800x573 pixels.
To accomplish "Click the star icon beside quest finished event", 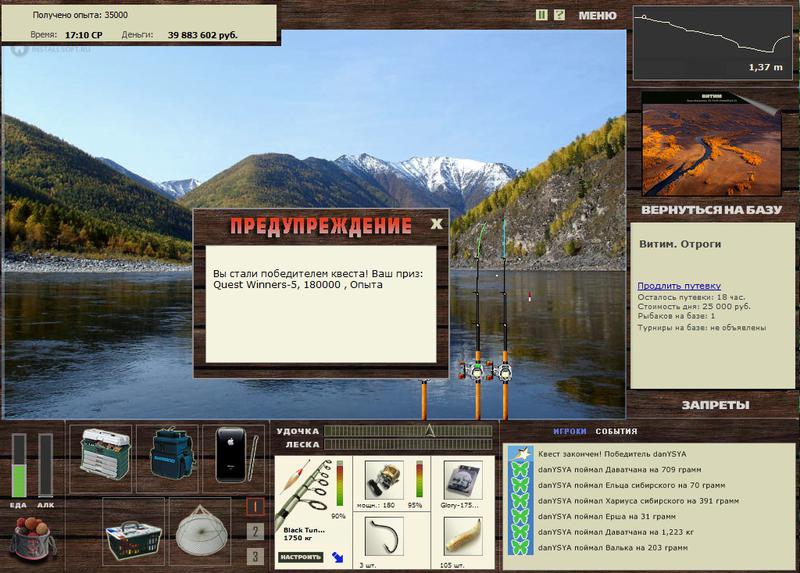I will pos(521,453).
